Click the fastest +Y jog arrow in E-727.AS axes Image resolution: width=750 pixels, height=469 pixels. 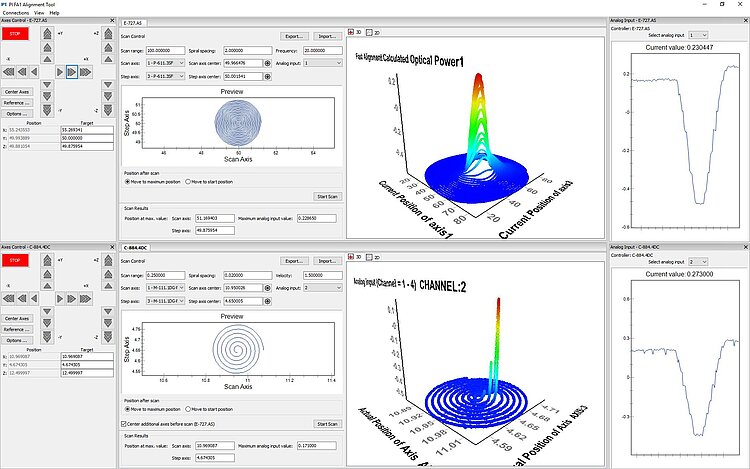point(46,36)
